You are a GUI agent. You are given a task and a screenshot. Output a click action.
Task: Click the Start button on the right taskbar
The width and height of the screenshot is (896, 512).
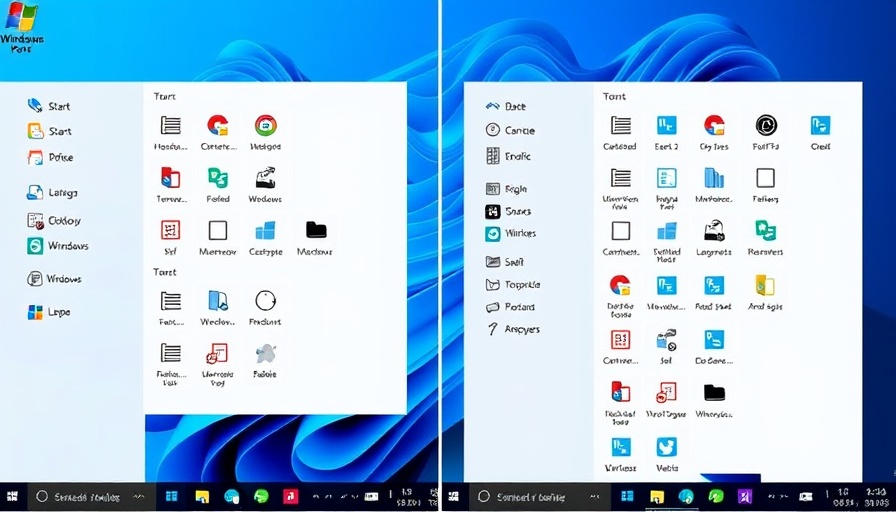coord(454,497)
